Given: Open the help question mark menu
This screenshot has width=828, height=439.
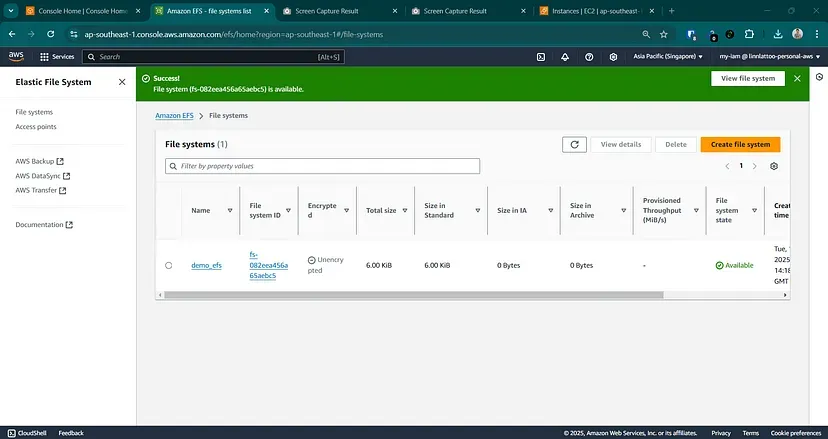Looking at the screenshot, I should tap(589, 57).
